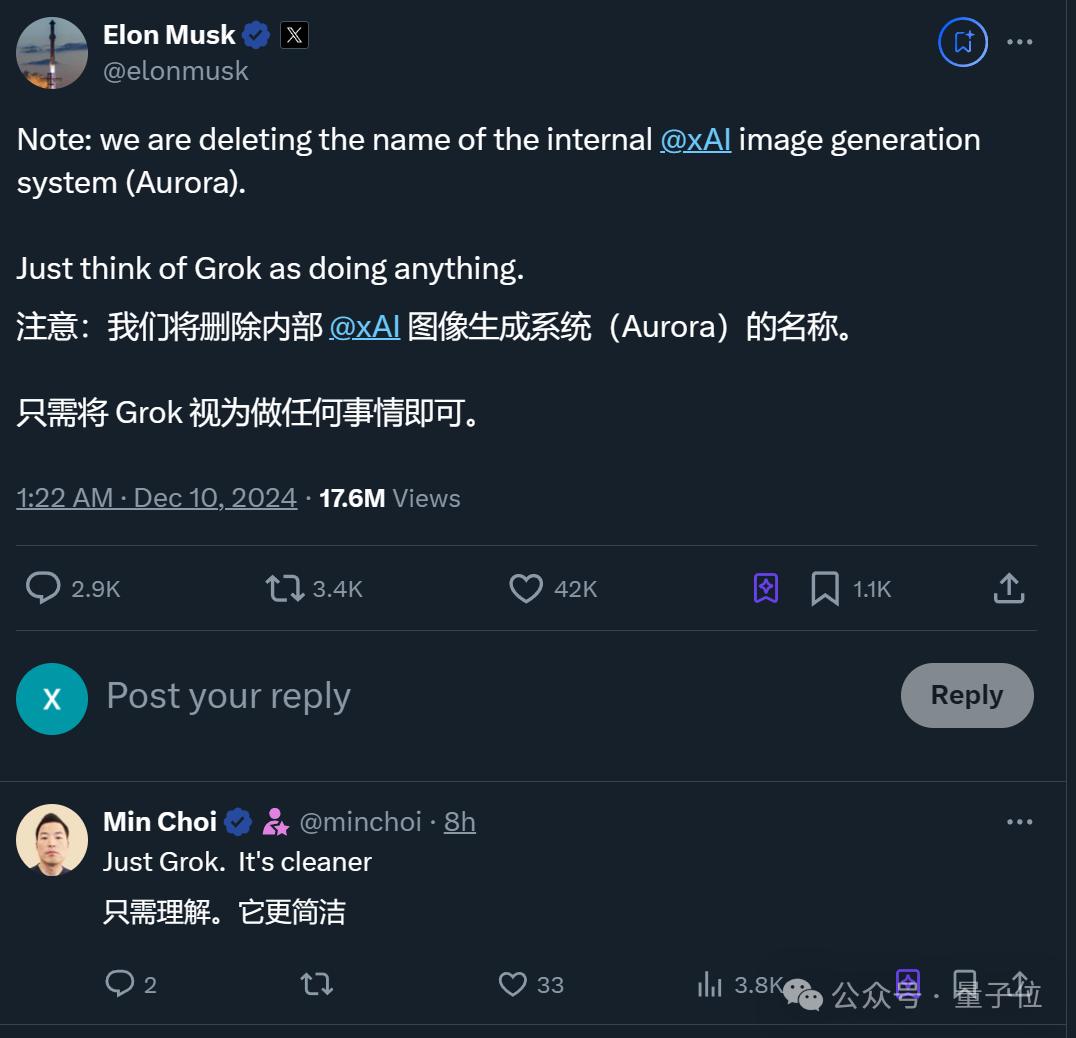Screen dimensions: 1076x1038
Task: Open the @xAI profile link
Action: (x=696, y=139)
